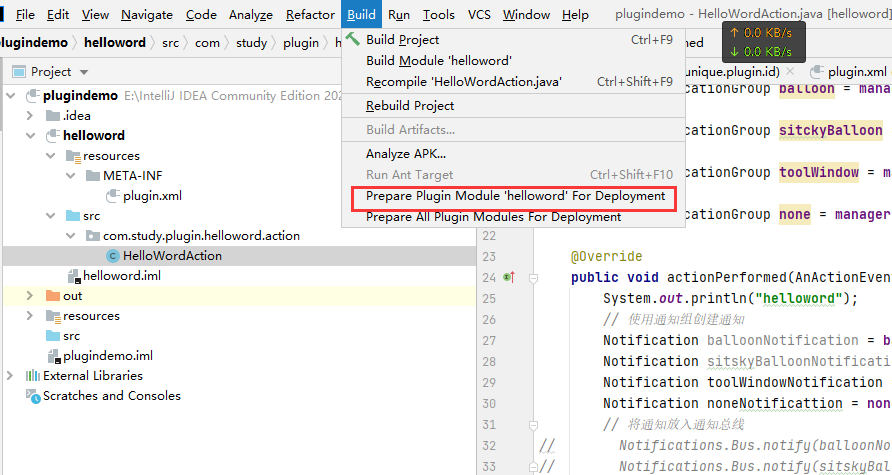Select plugindemo project root in tree

[81, 96]
